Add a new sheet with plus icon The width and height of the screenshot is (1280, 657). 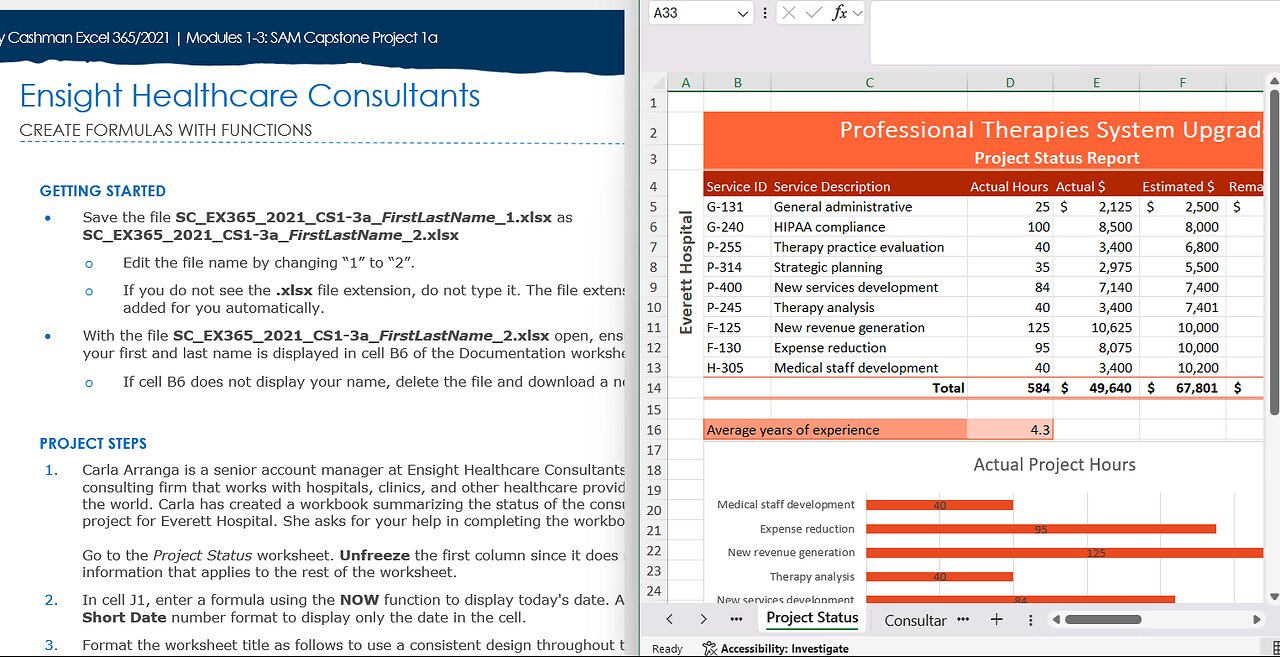(x=996, y=620)
